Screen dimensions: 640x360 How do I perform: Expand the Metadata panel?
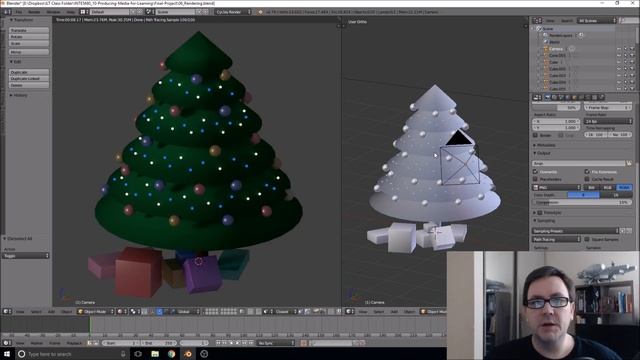click(x=544, y=145)
